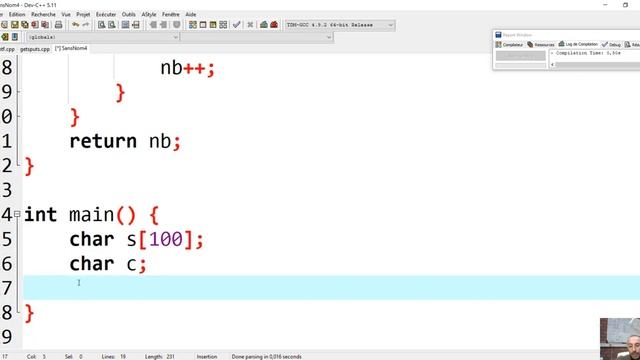
Task: Click the Close file toolbar icon
Action: pos(35,25)
